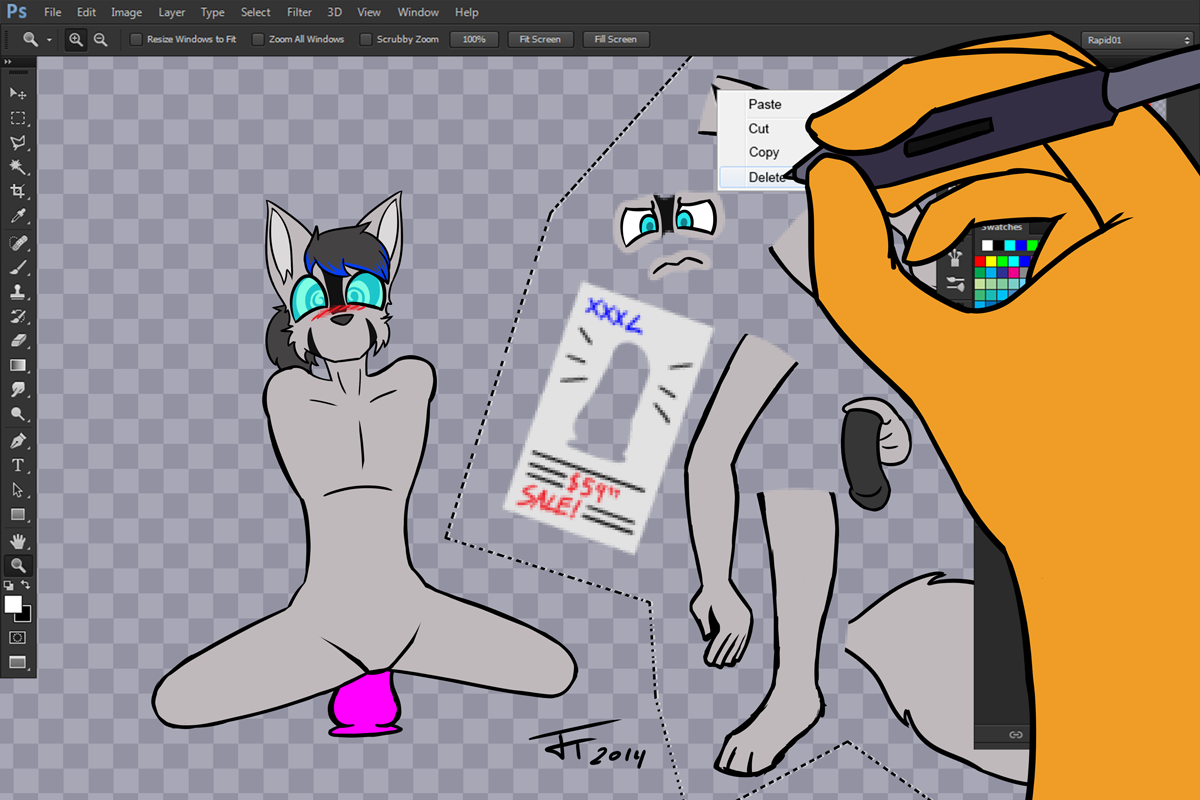
Task: Select the Rectangle shape tool
Action: [x=18, y=514]
